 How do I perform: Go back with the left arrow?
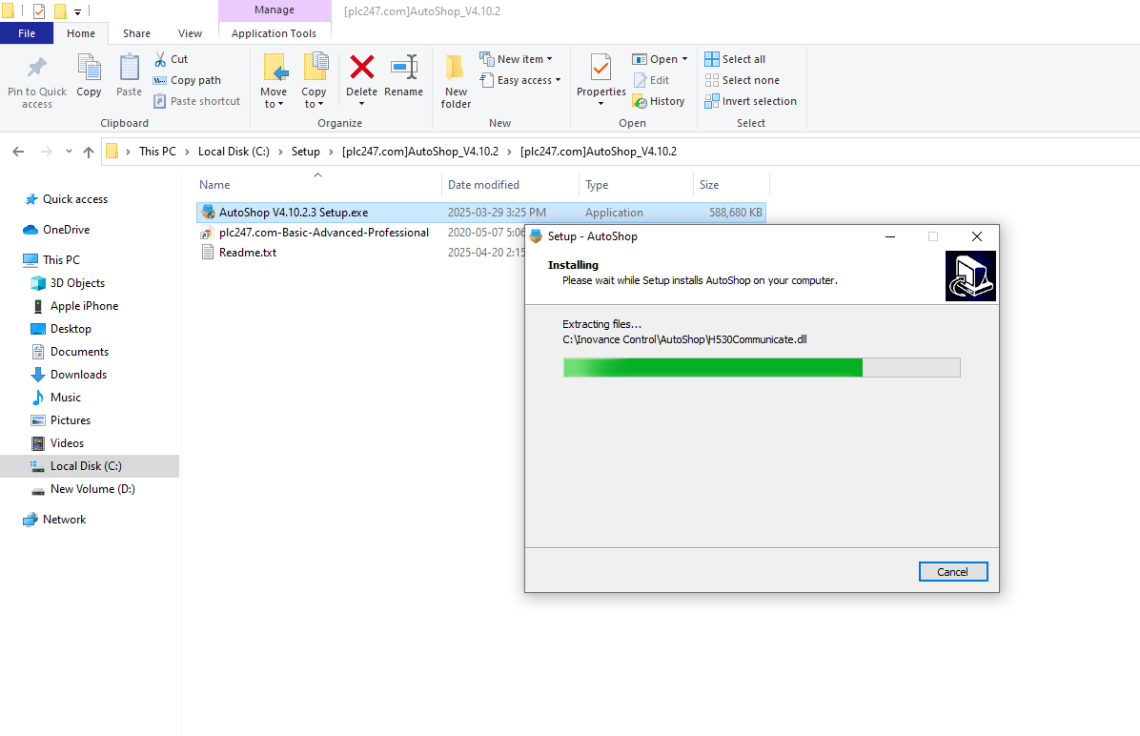click(x=18, y=151)
